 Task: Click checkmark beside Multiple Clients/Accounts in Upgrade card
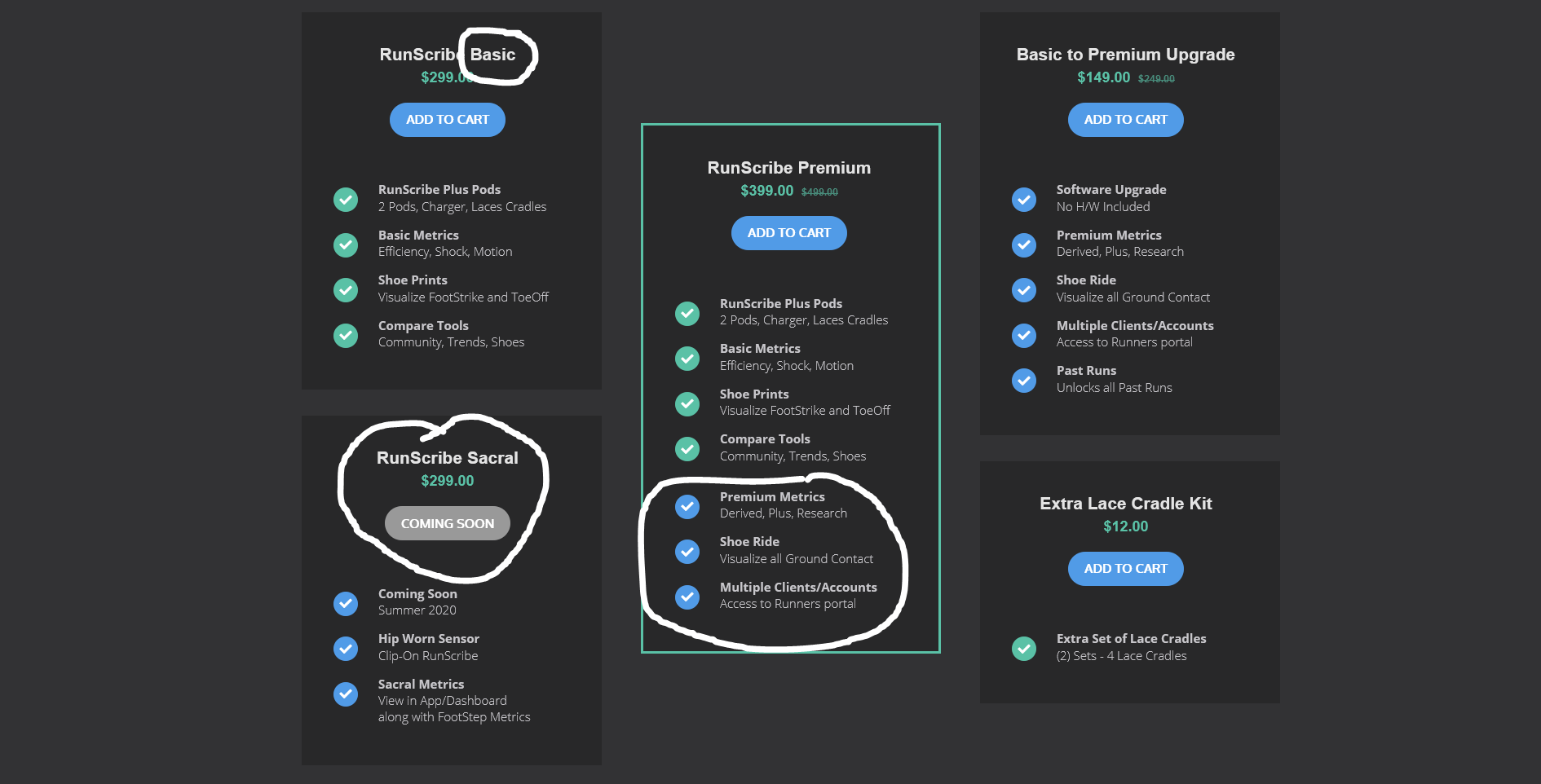(1024, 335)
